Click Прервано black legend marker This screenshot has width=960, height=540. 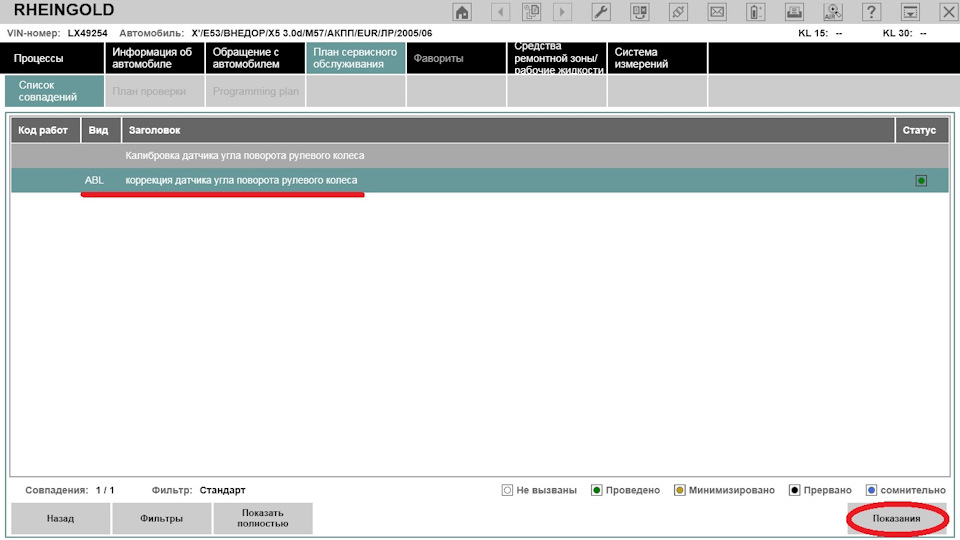coord(794,490)
